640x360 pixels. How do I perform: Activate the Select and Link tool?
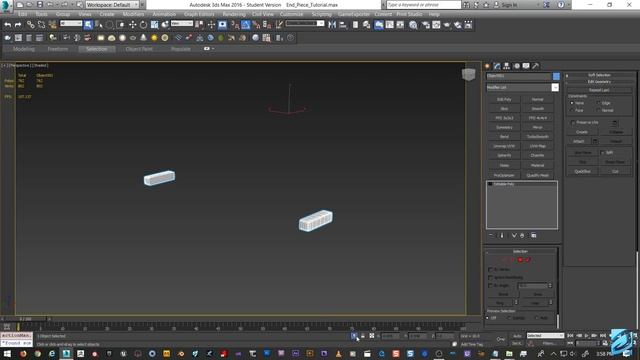30,25
